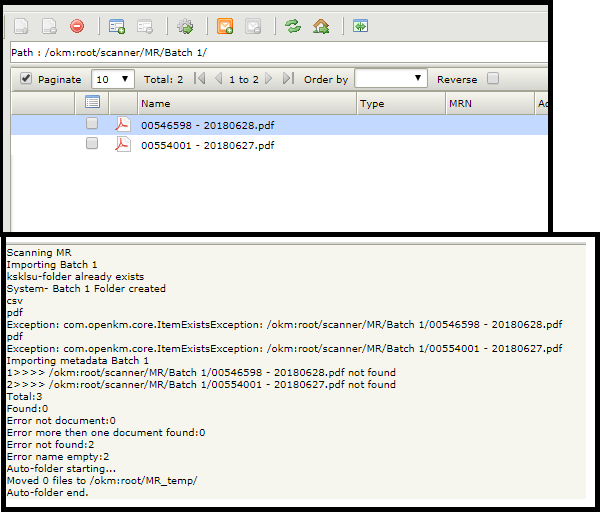Expand the Order by dropdown
The image size is (612, 531).
pos(390,79)
